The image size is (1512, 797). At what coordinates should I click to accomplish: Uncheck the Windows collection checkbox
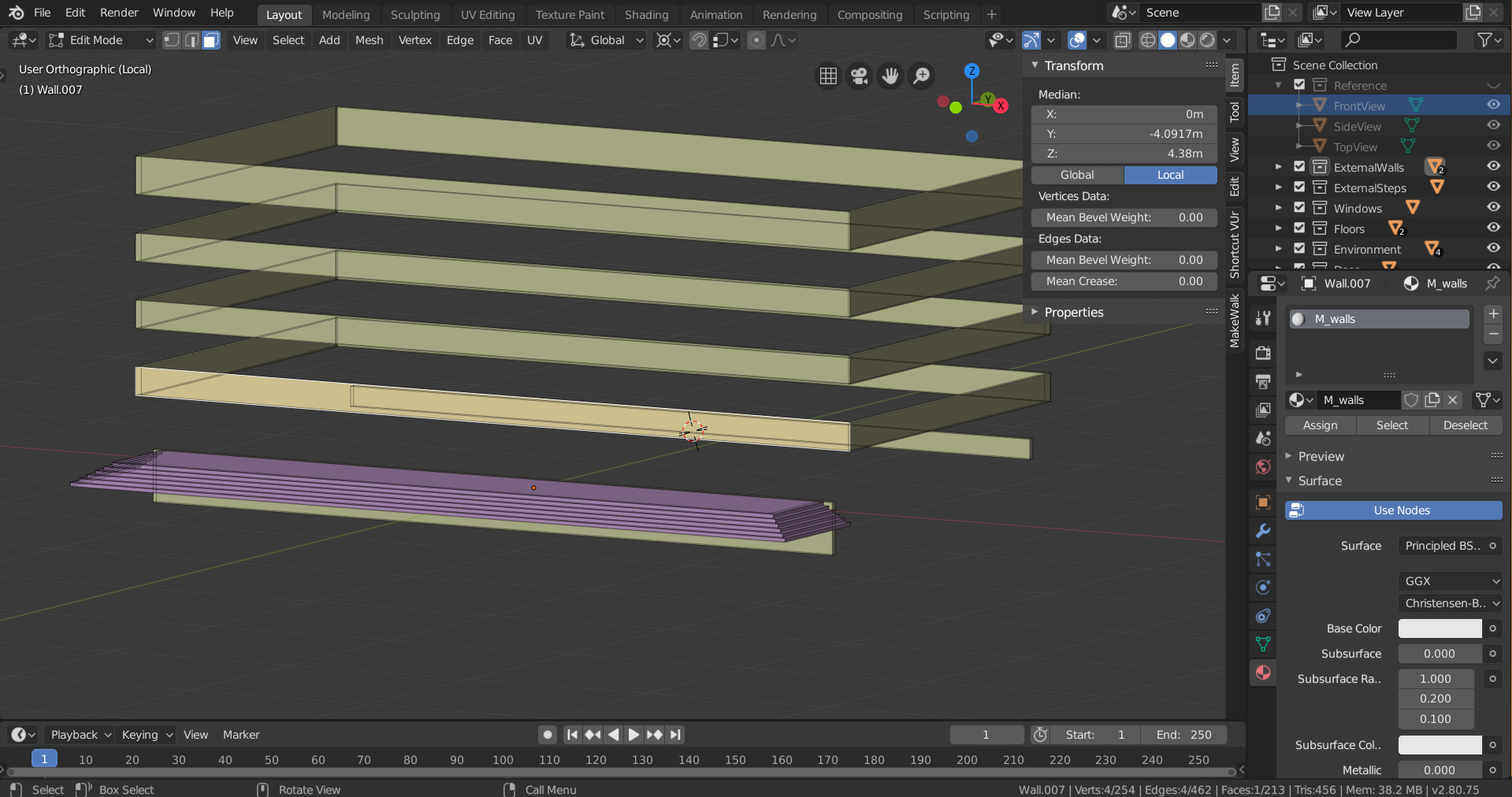[x=1298, y=207]
